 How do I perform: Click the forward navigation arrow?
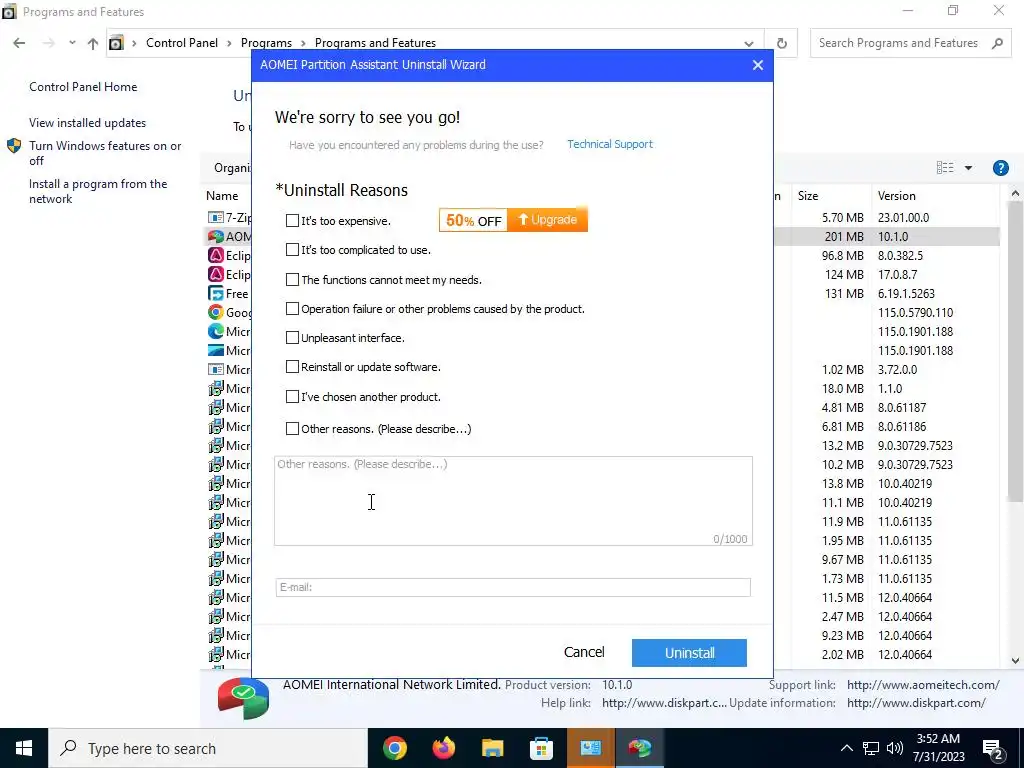tap(48, 43)
